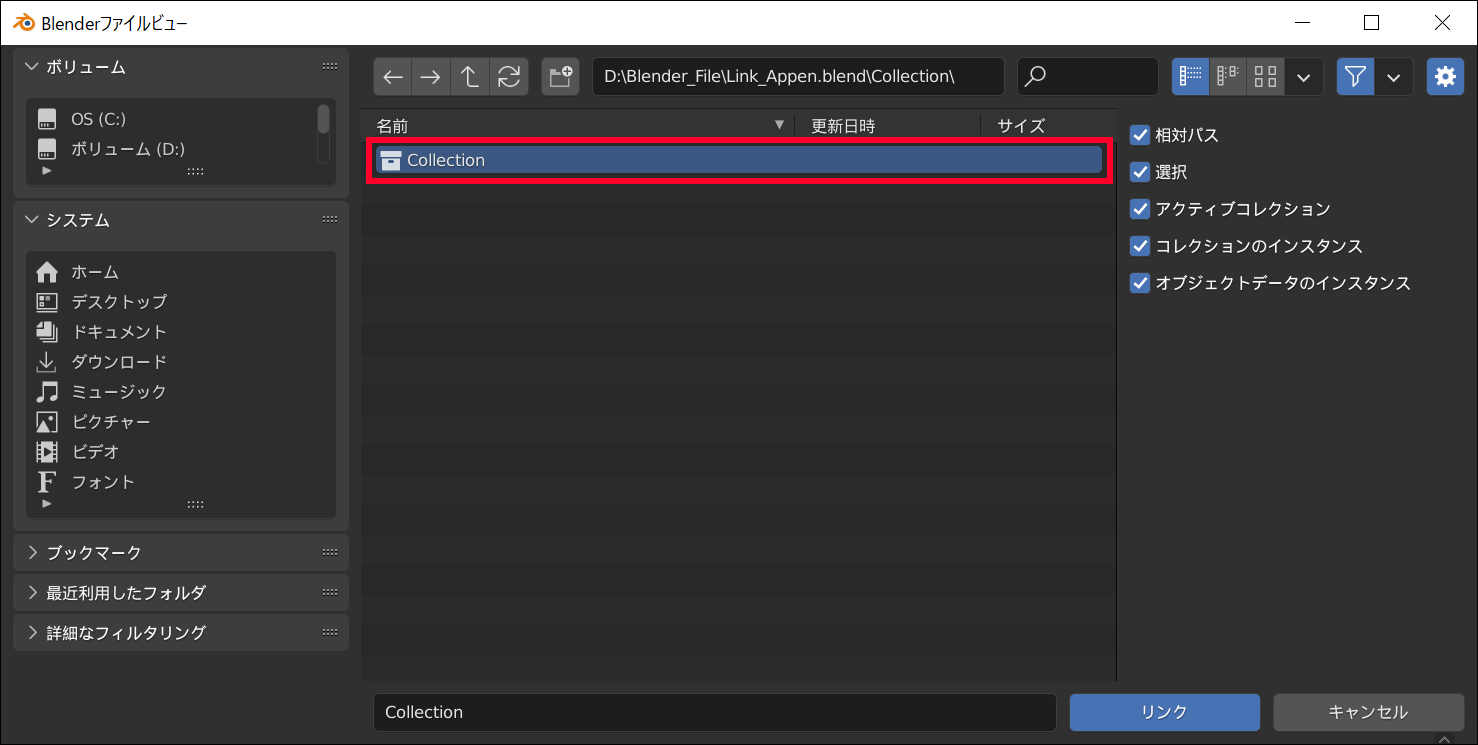The height and width of the screenshot is (745, 1478).
Task: Refresh the file list
Action: (509, 76)
